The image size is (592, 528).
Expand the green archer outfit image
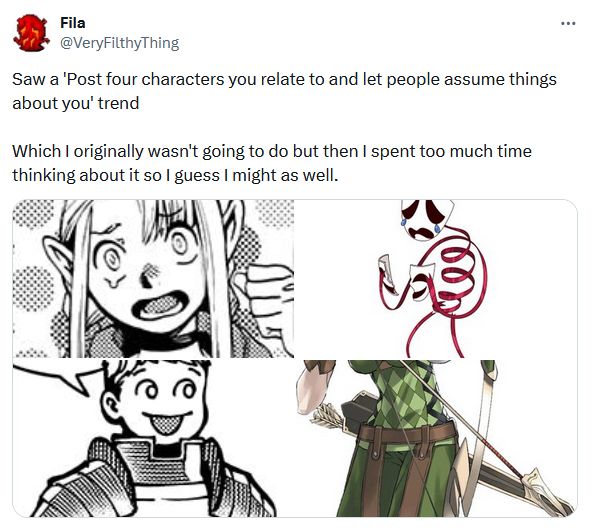pyautogui.click(x=437, y=438)
